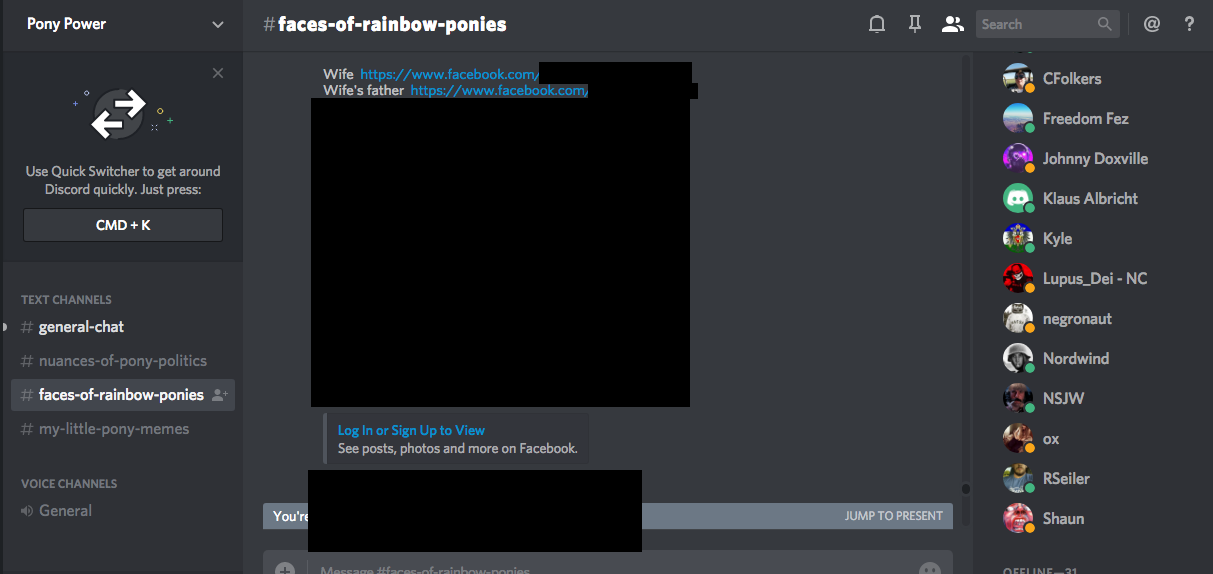The width and height of the screenshot is (1213, 574).
Task: Click Jump to Present
Action: pos(893,516)
